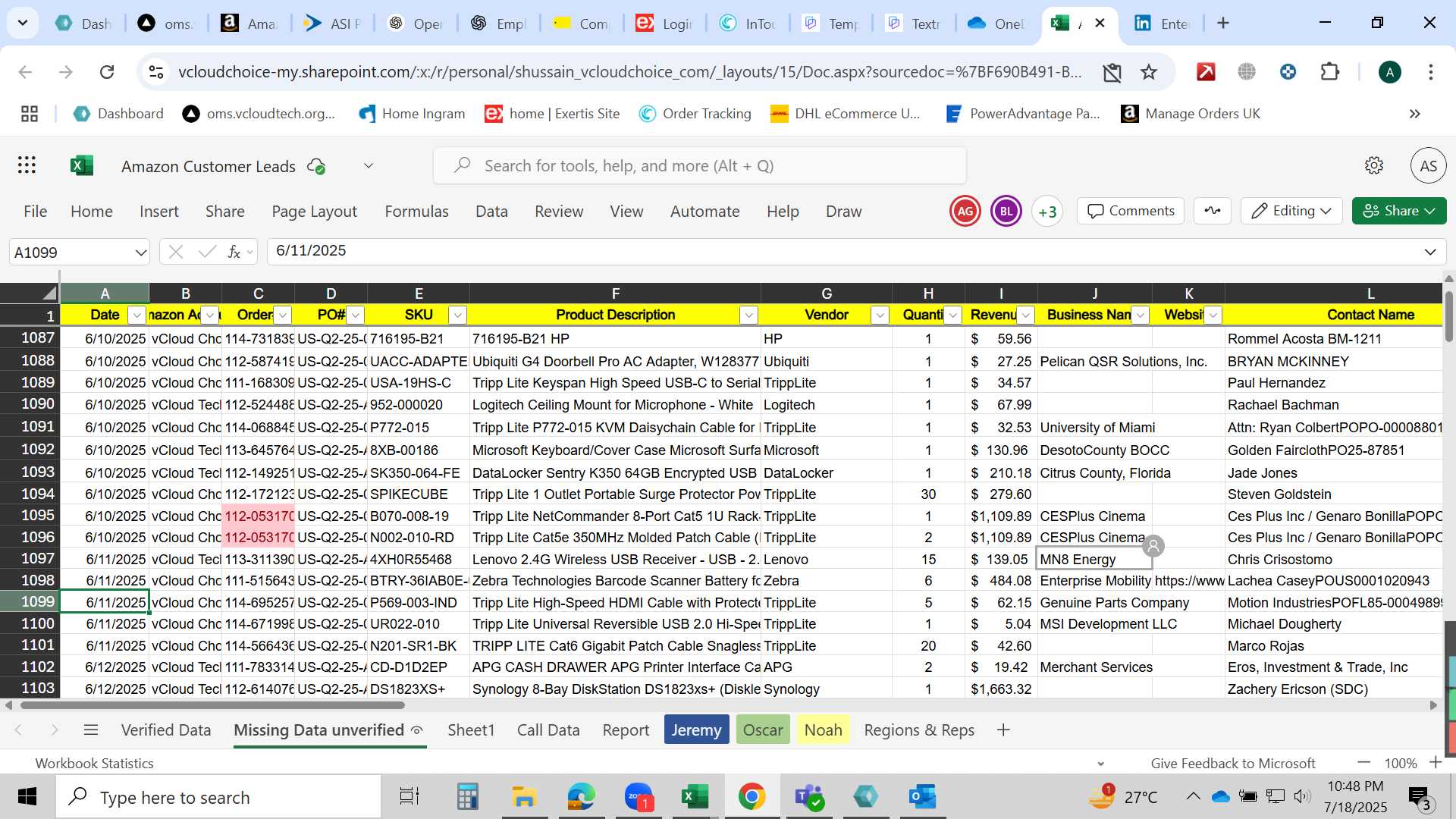The width and height of the screenshot is (1456, 819).
Task: Open the Office app launcher grid
Action: (x=27, y=165)
